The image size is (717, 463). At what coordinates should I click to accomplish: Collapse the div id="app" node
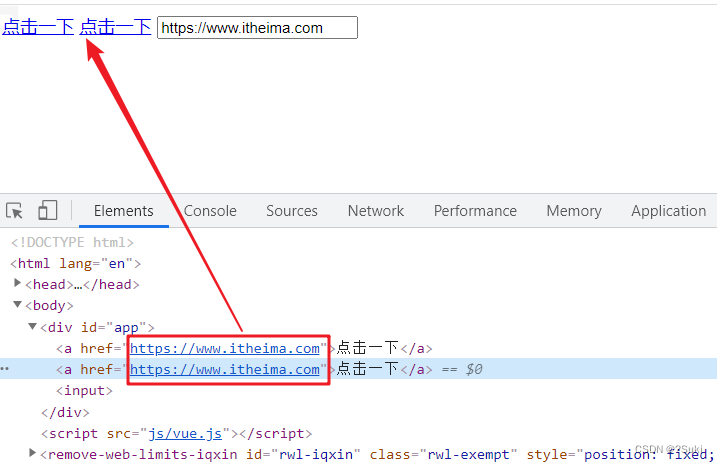coord(32,326)
